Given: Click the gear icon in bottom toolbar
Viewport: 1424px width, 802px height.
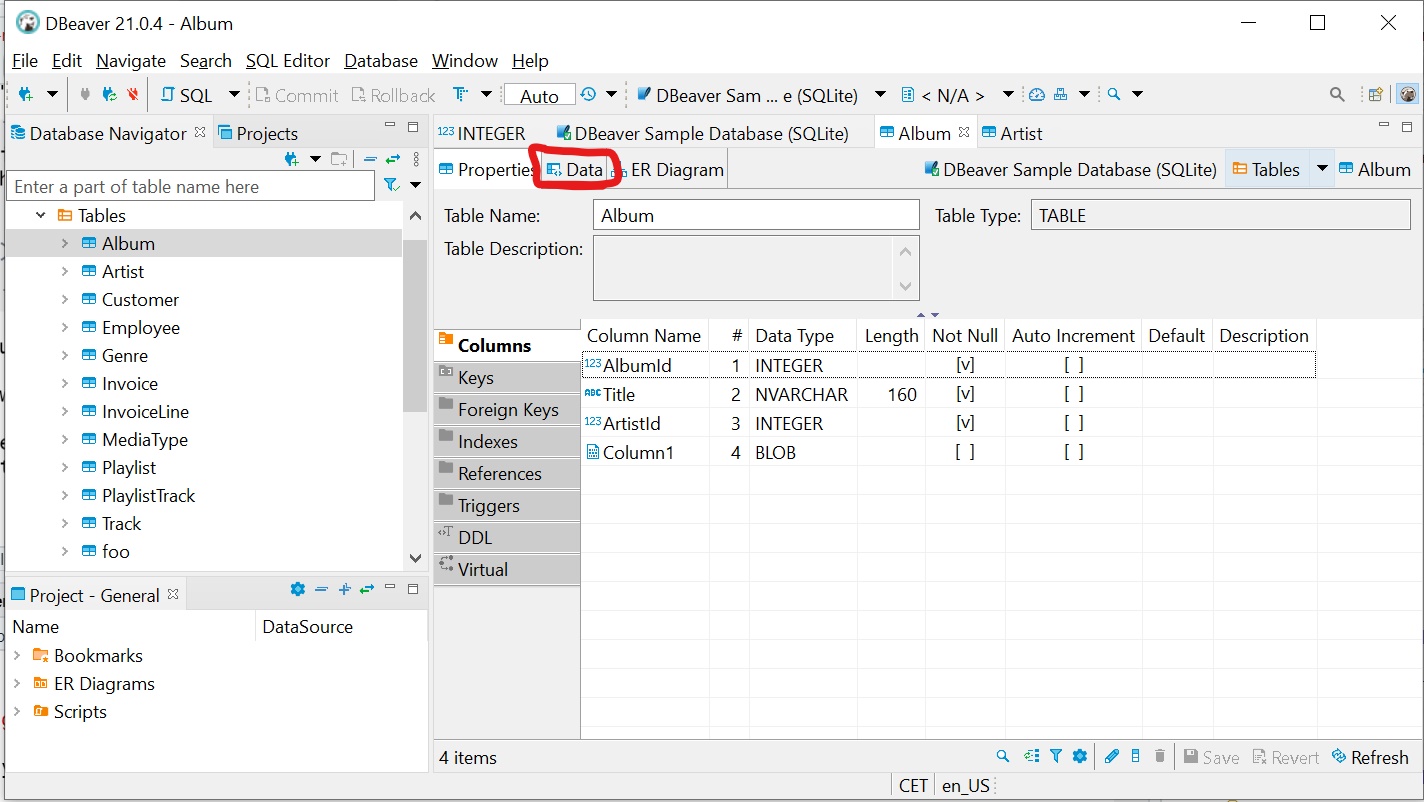Looking at the screenshot, I should pyautogui.click(x=1080, y=757).
